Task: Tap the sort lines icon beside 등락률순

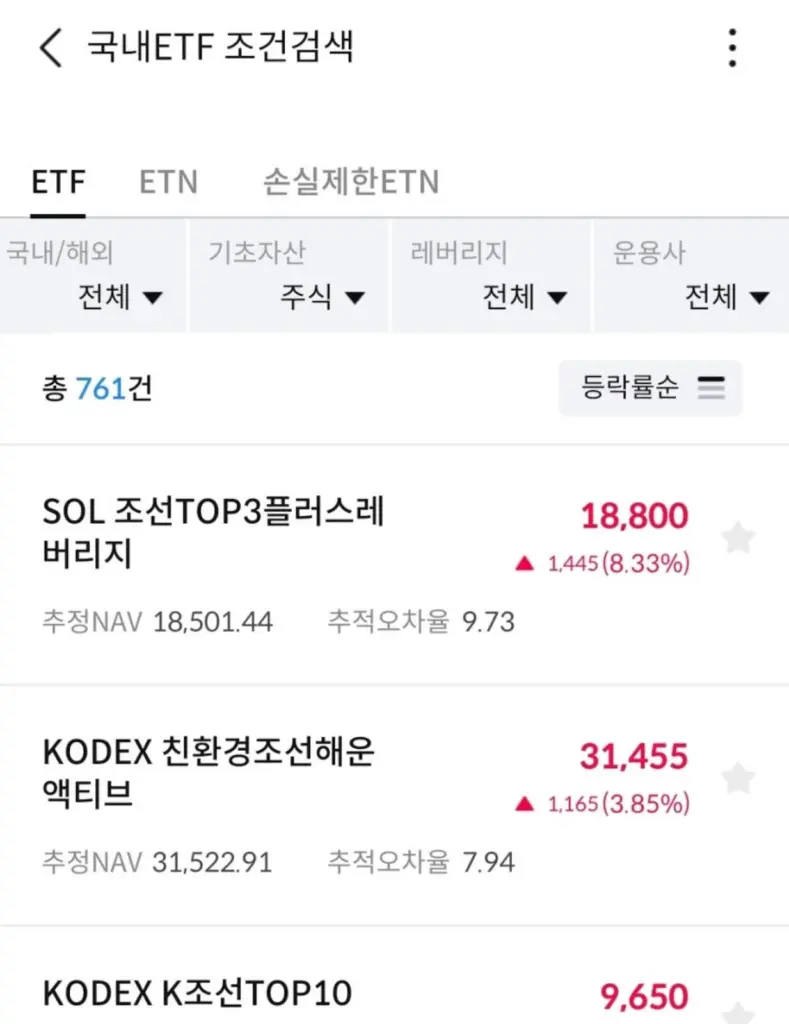Action: [711, 387]
